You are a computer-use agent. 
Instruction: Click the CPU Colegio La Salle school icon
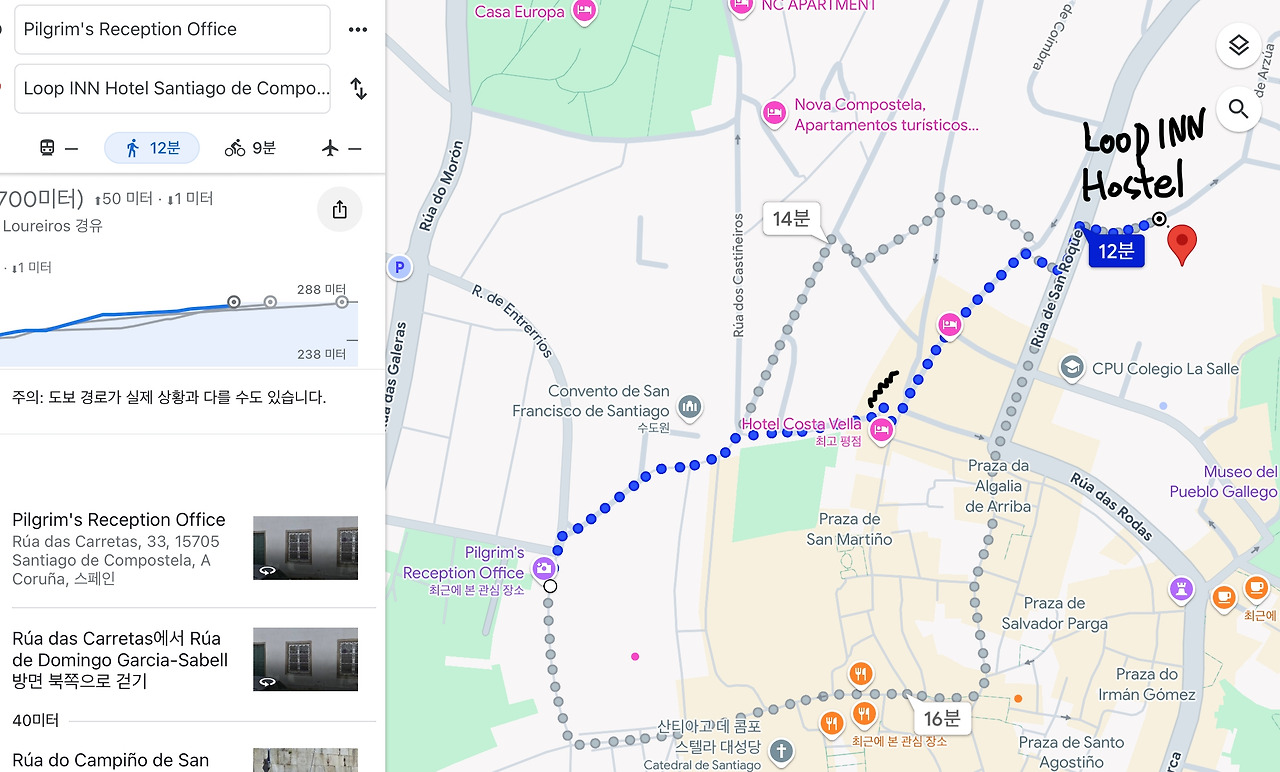(1072, 368)
